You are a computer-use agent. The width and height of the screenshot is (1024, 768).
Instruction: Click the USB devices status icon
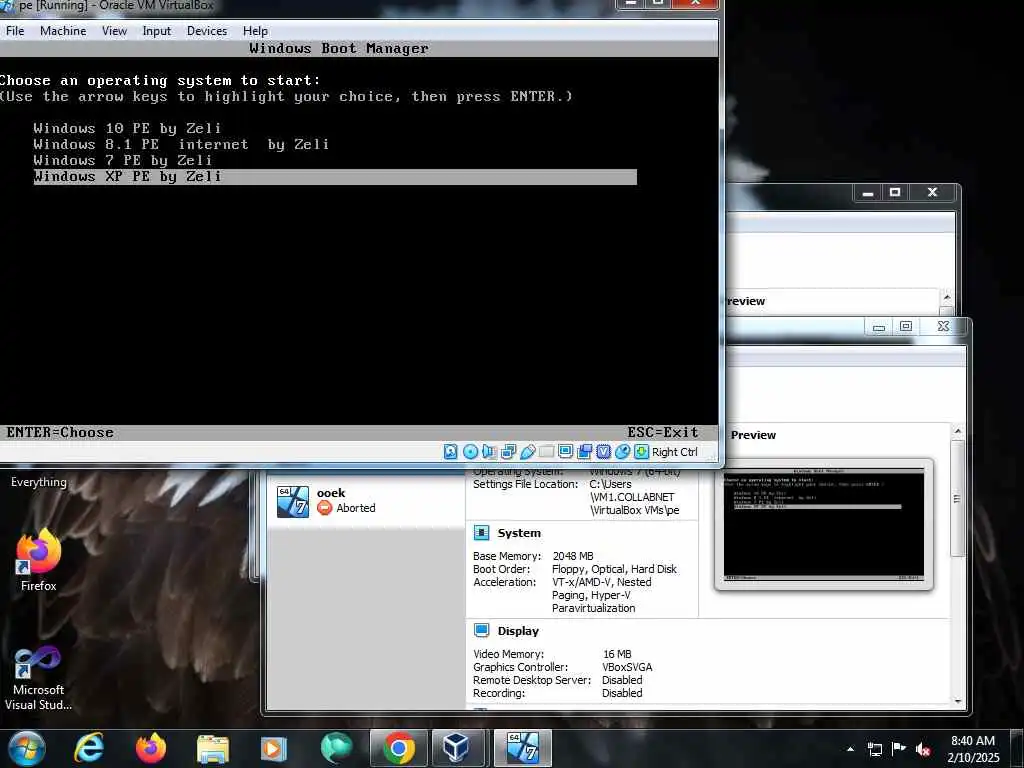(528, 452)
